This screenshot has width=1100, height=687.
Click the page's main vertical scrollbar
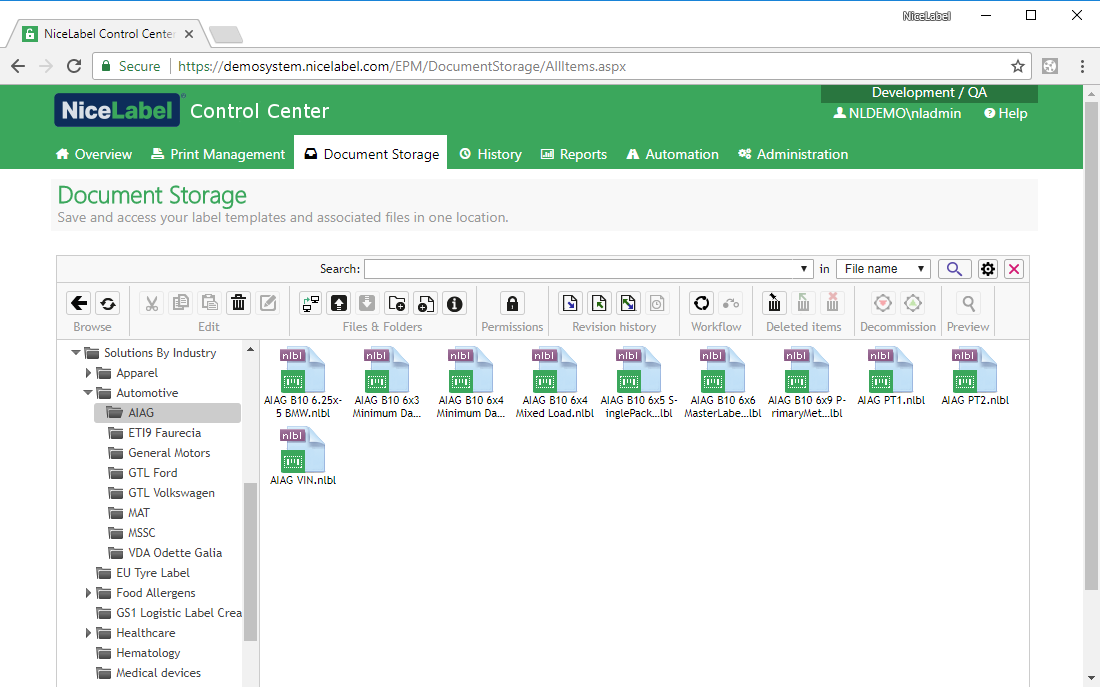tap(1091, 344)
